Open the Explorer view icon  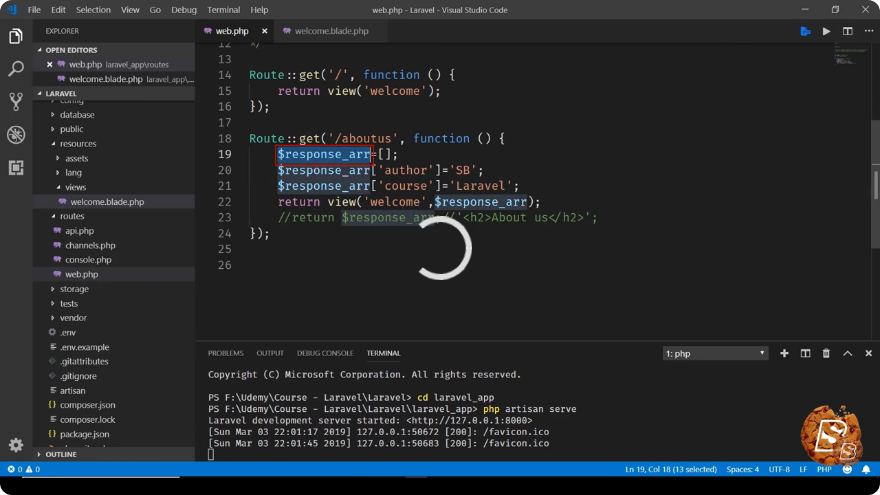click(x=16, y=36)
